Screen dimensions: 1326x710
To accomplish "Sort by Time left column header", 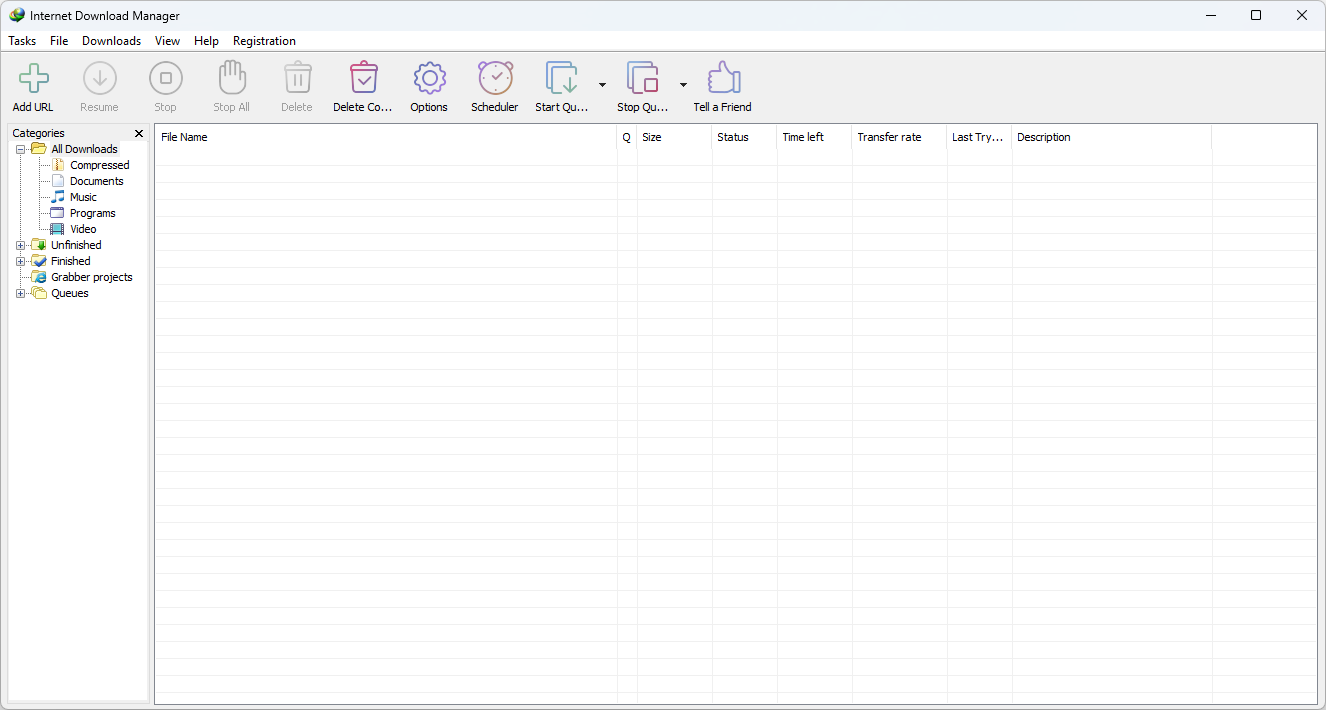I will pos(814,137).
